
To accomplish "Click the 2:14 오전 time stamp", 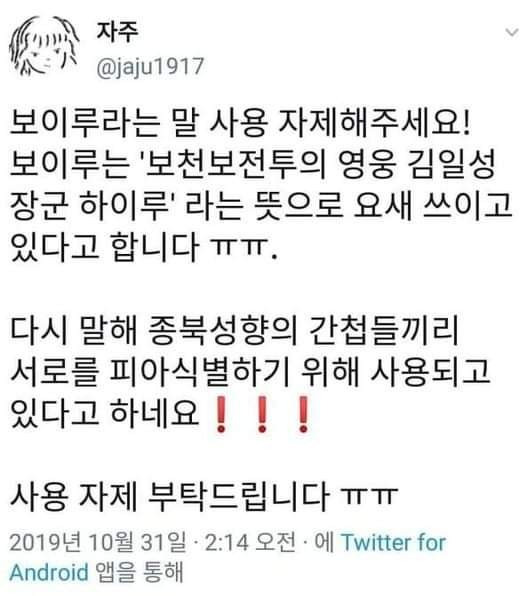I will (x=250, y=542).
